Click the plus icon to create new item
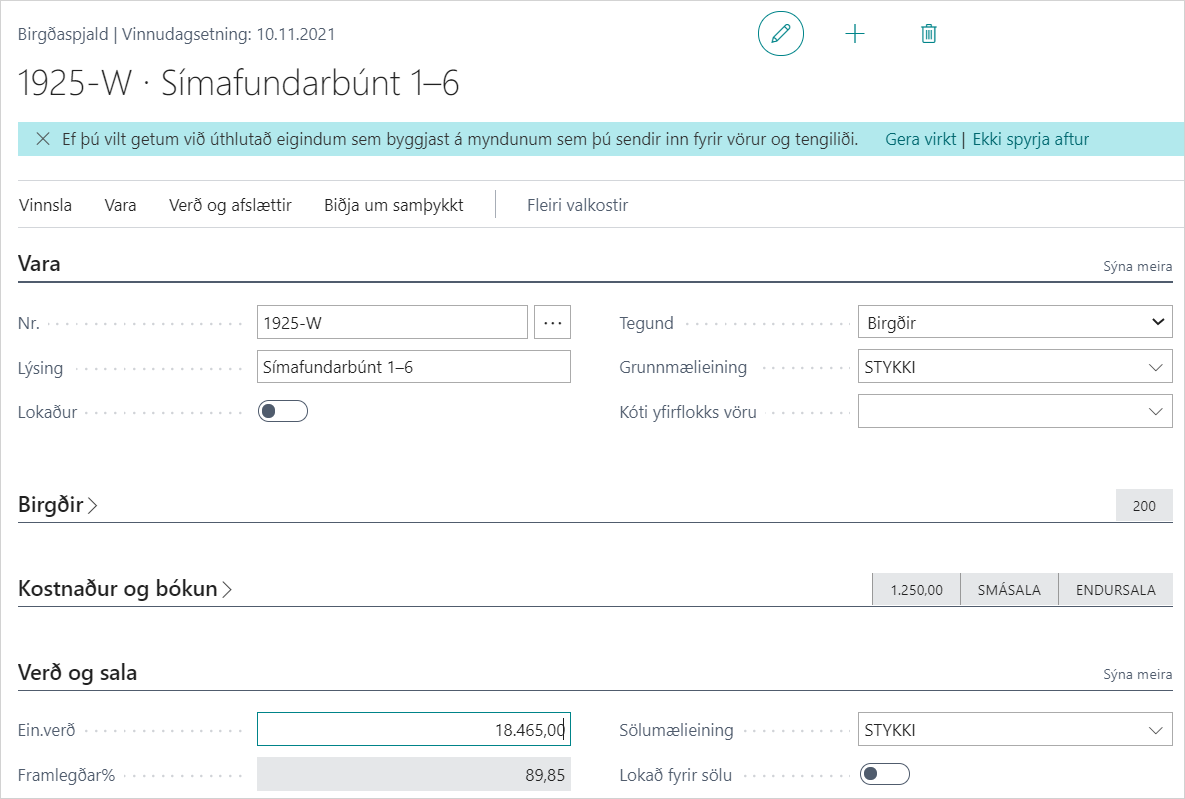 tap(855, 34)
